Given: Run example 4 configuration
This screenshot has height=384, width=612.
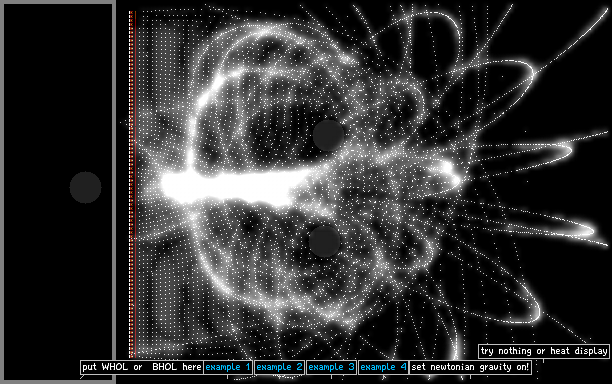Looking at the screenshot, I should [383, 367].
